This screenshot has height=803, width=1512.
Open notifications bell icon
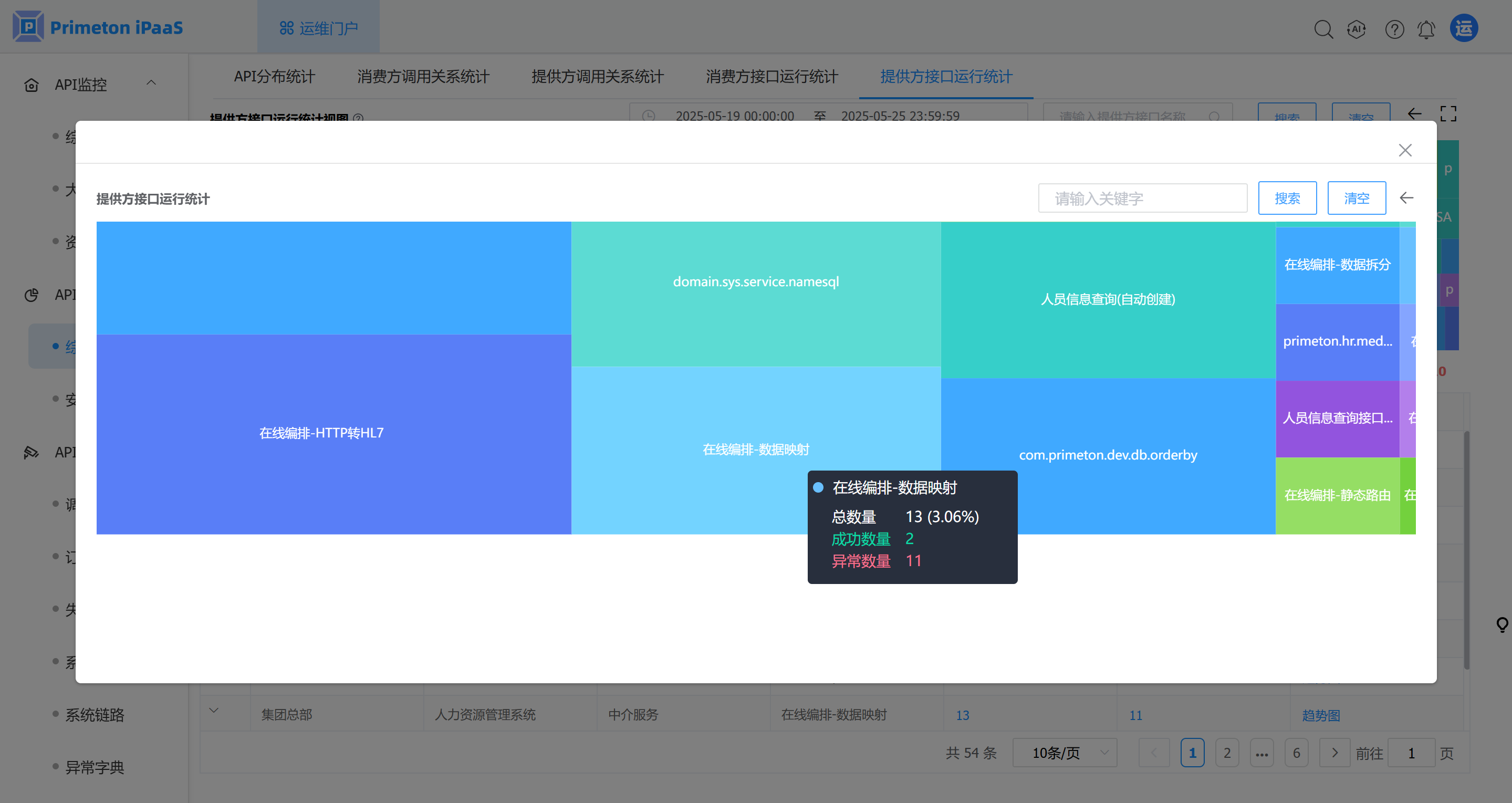coord(1426,29)
